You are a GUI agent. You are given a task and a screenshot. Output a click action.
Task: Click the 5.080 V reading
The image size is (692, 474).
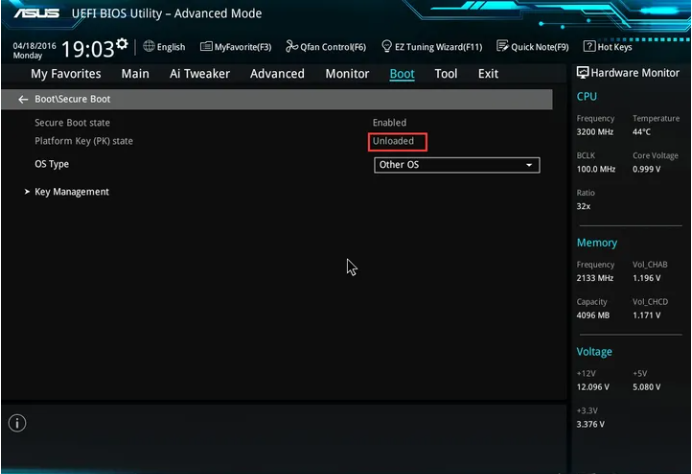[646, 387]
